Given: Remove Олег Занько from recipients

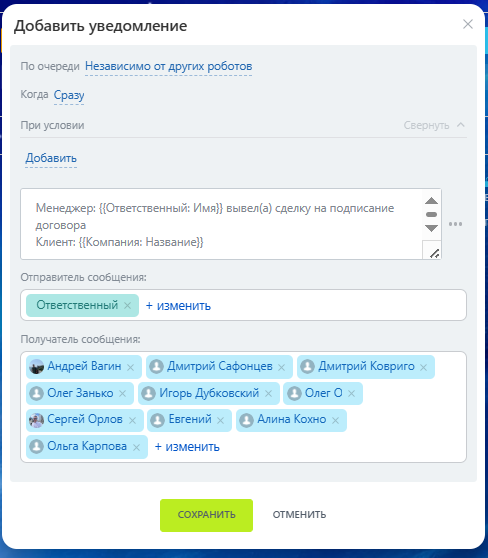Looking at the screenshot, I should (x=122, y=394).
